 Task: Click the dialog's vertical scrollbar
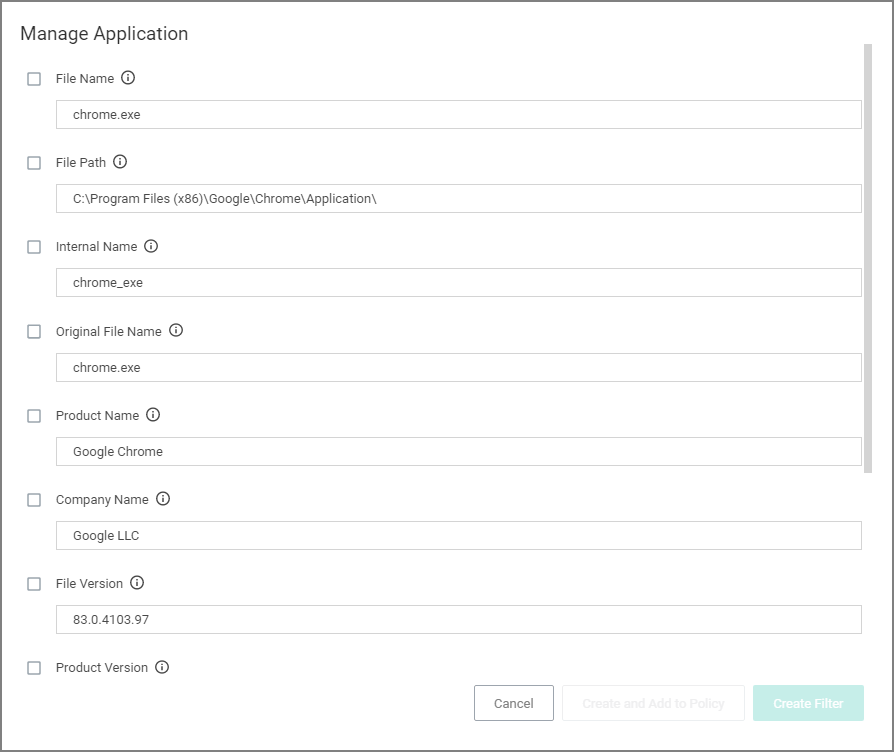point(868,258)
